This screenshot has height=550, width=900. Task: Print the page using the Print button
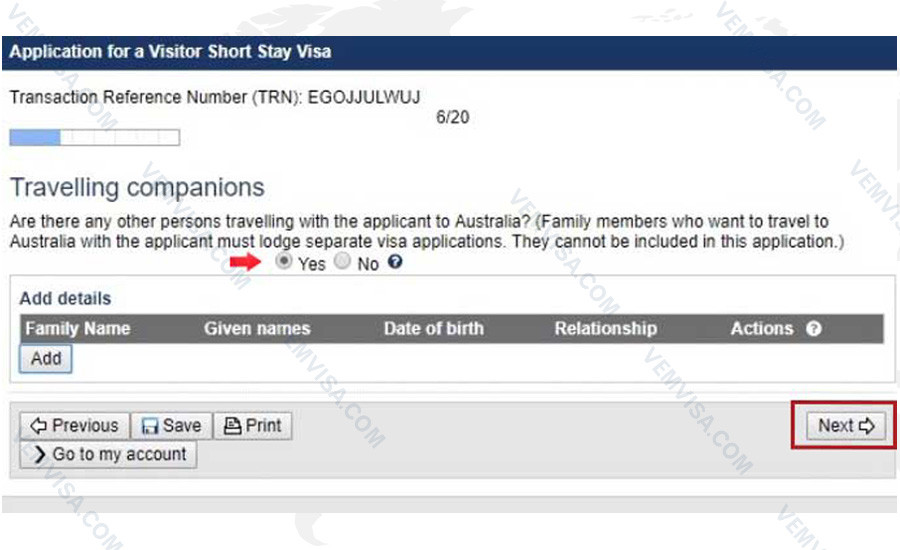click(x=253, y=425)
